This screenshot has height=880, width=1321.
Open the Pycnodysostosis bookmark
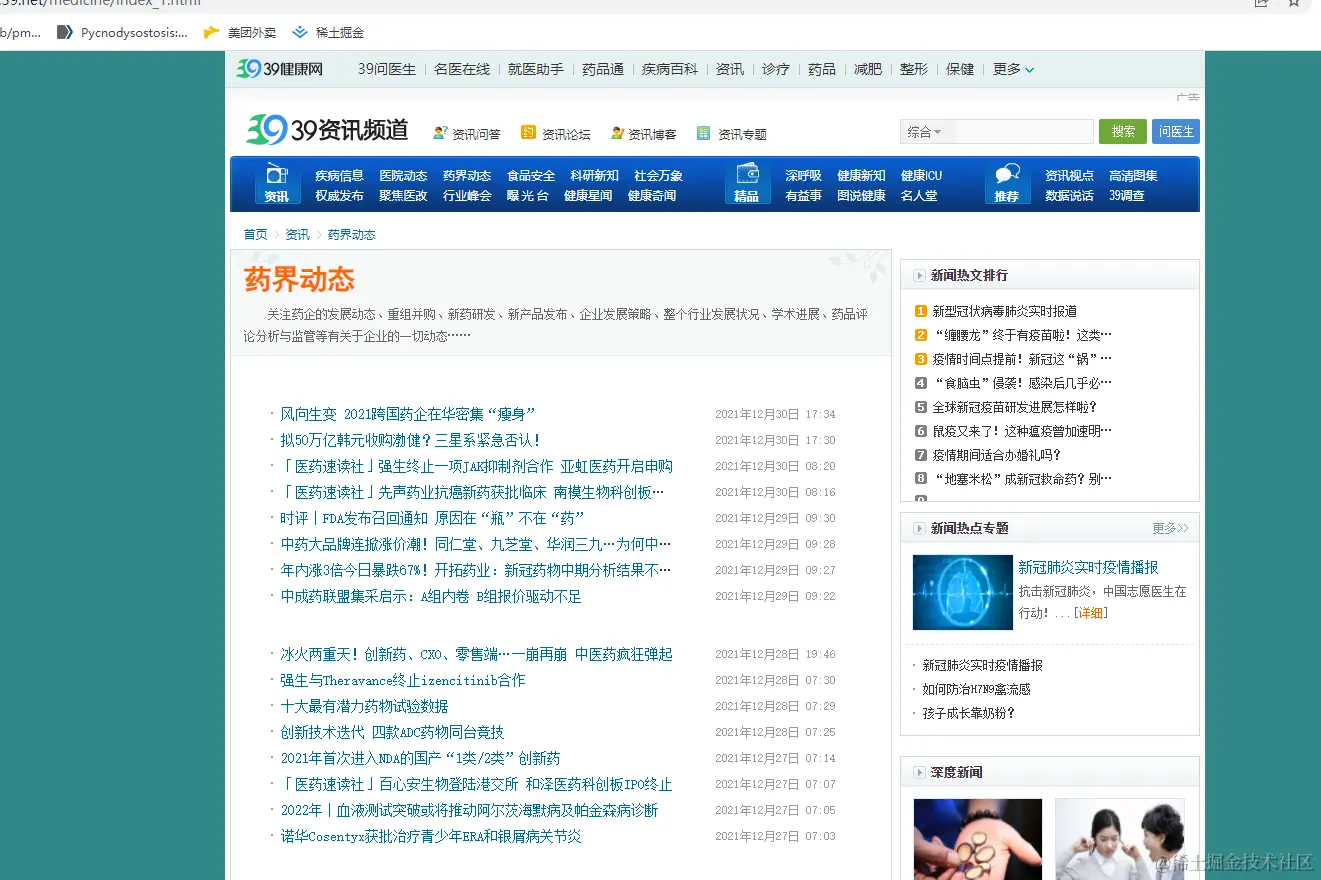[122, 32]
